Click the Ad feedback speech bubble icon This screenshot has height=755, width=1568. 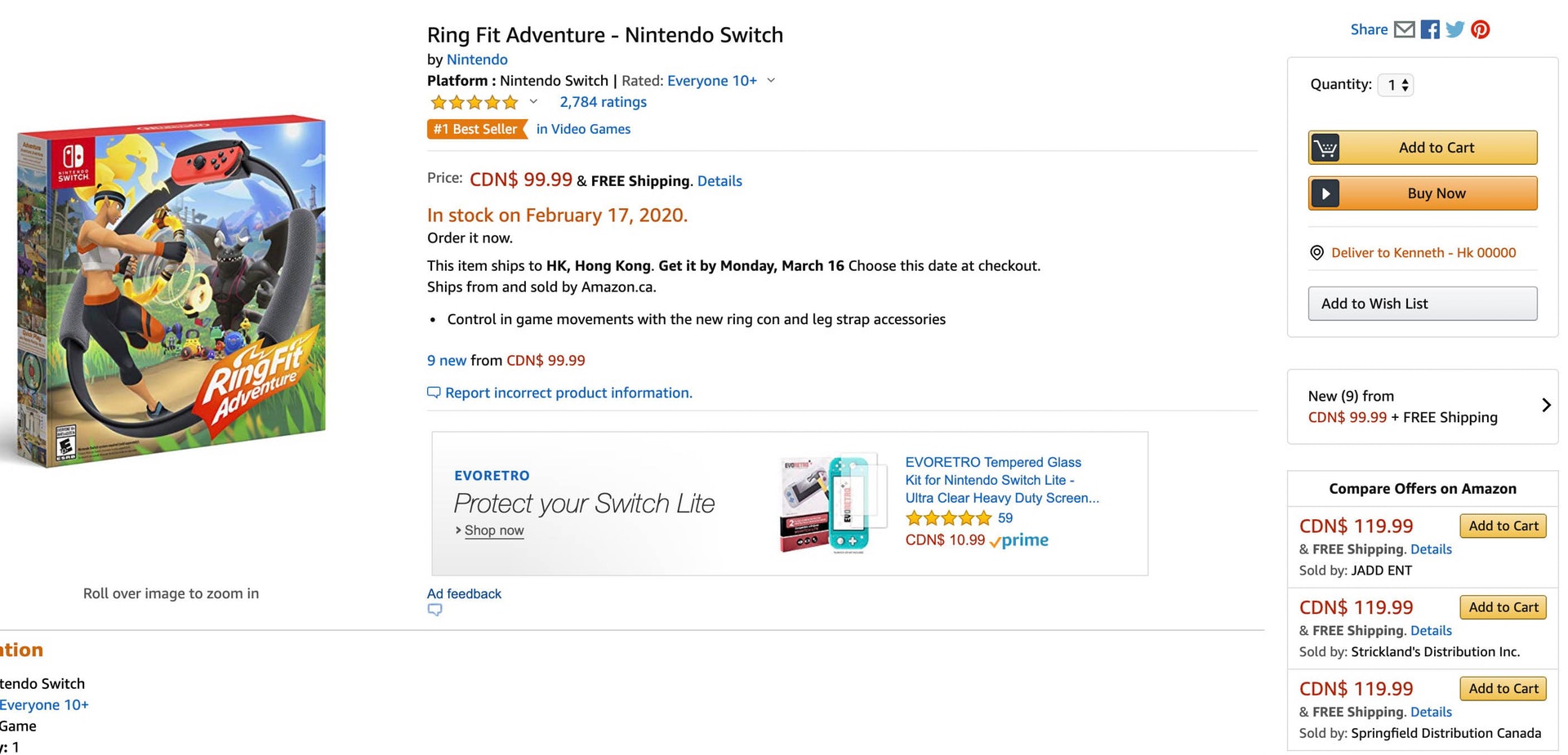(434, 610)
